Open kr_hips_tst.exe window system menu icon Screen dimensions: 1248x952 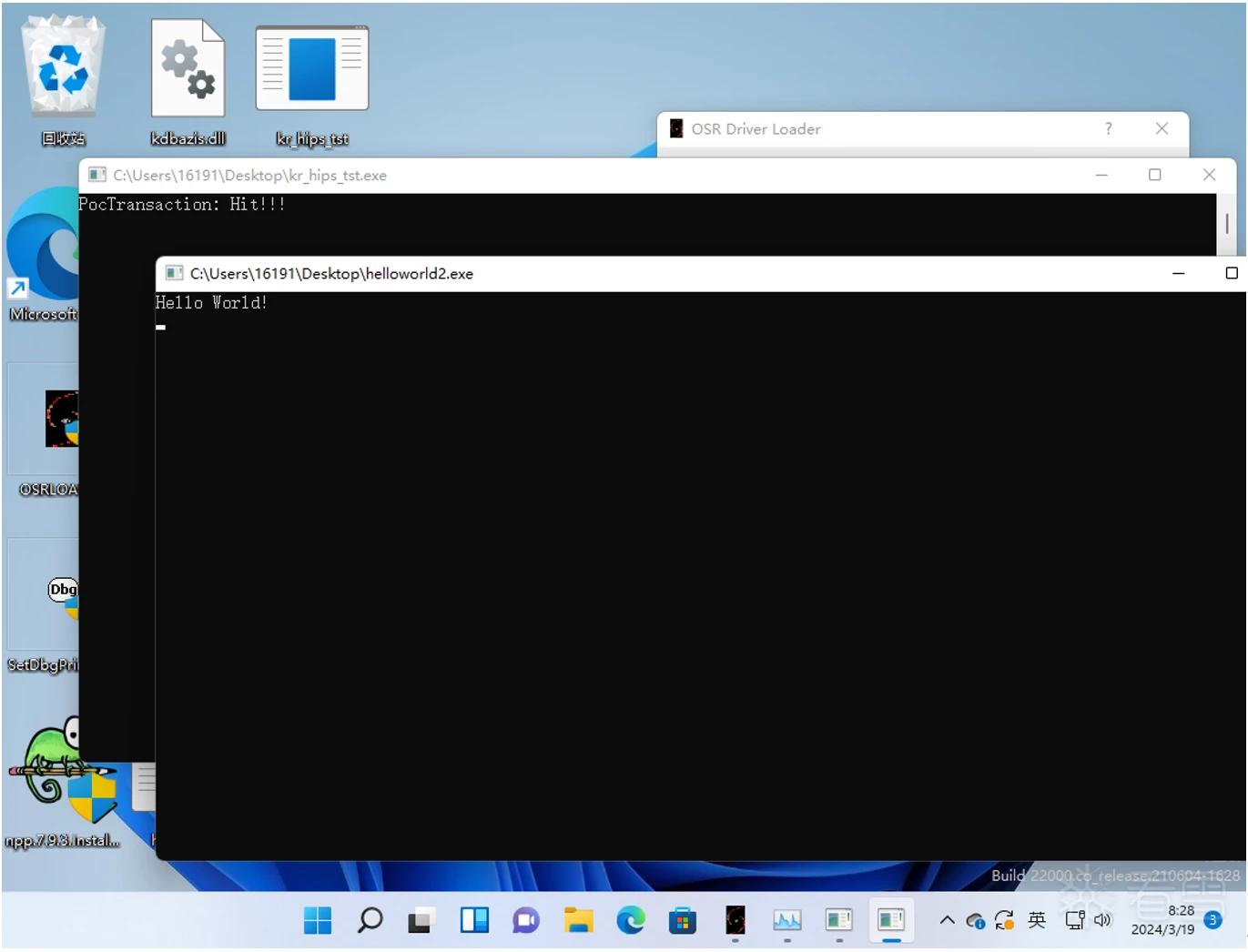96,175
